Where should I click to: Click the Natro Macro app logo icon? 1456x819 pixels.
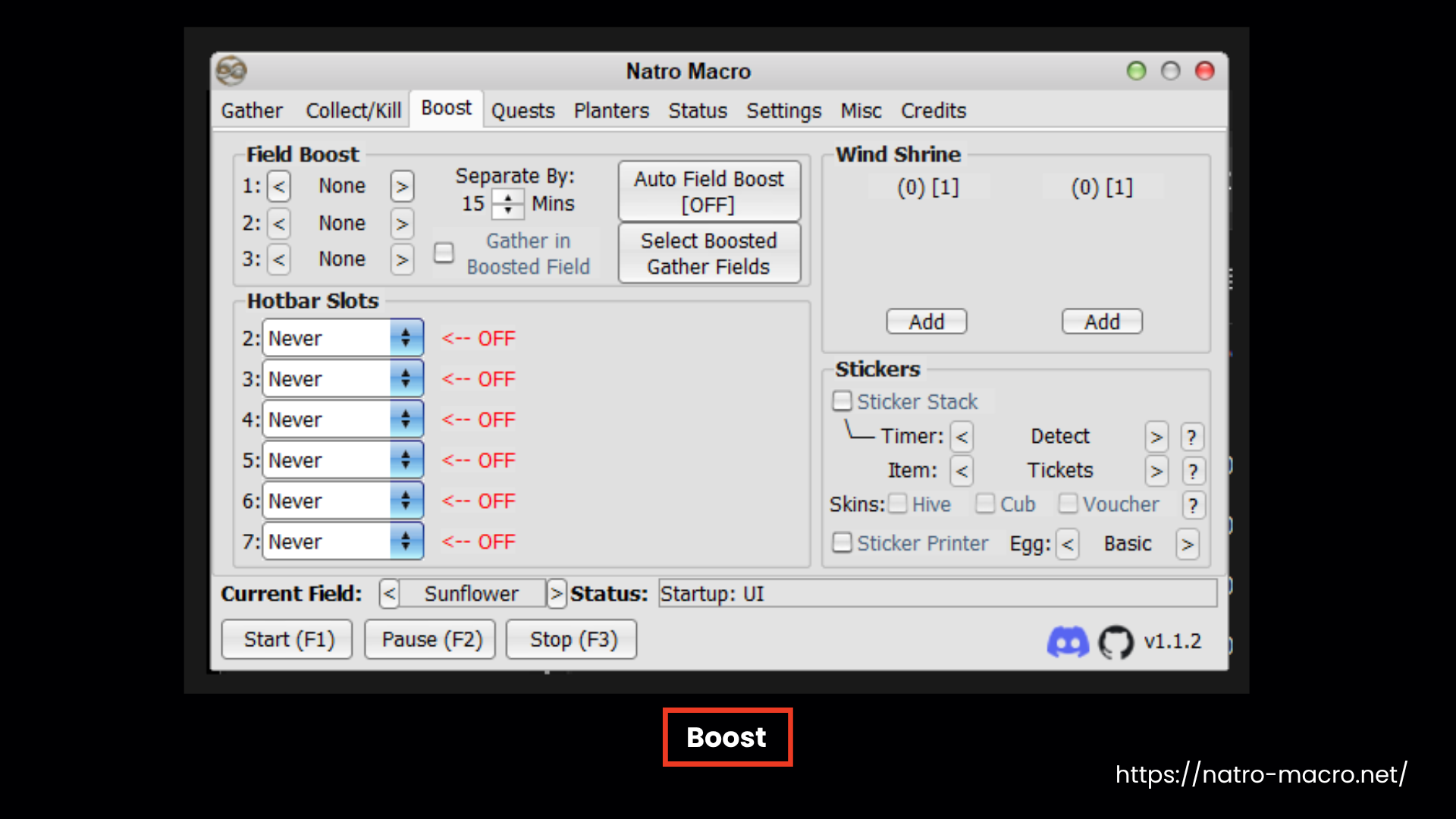(x=231, y=71)
